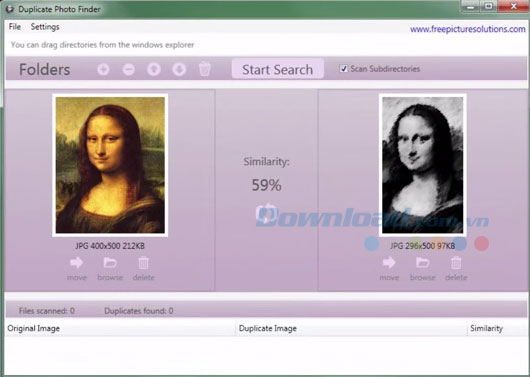Click move arrow icon under the grayscale image

coord(389,262)
